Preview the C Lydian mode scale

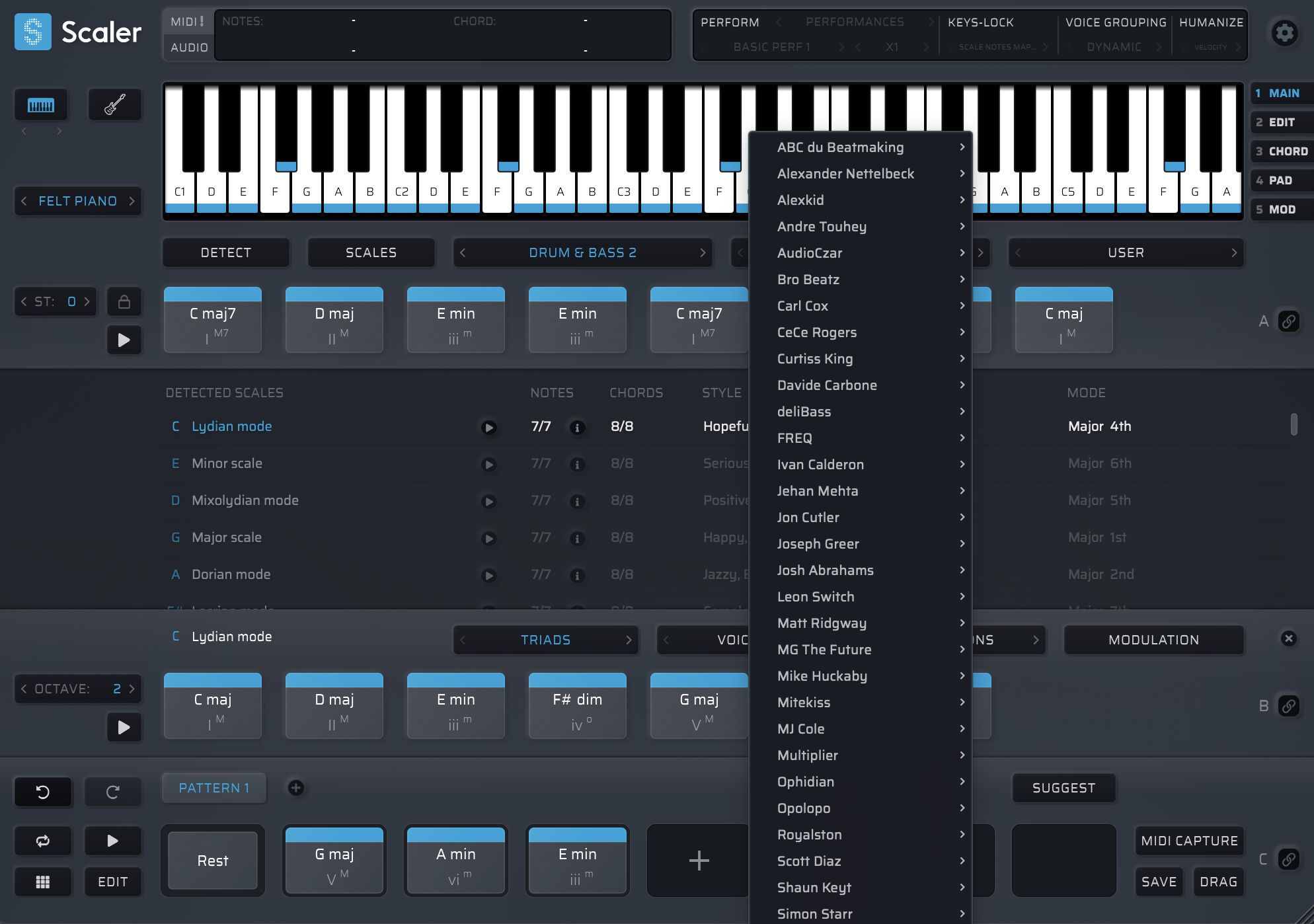click(488, 428)
